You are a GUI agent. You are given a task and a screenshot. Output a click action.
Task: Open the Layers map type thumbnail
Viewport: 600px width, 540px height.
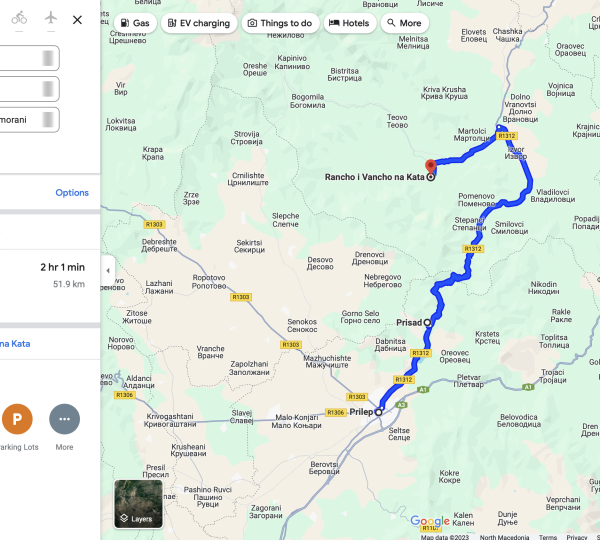[139, 504]
